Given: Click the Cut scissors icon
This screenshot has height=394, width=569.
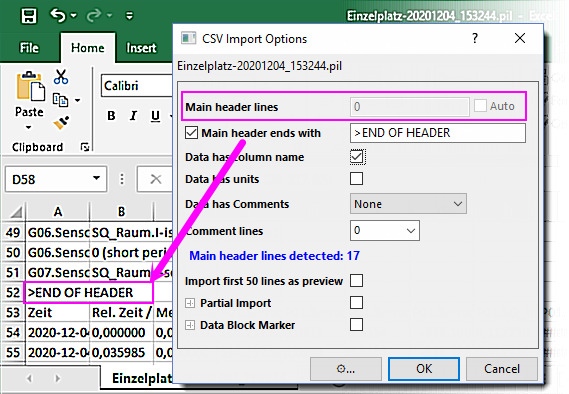Looking at the screenshot, I should point(61,77).
